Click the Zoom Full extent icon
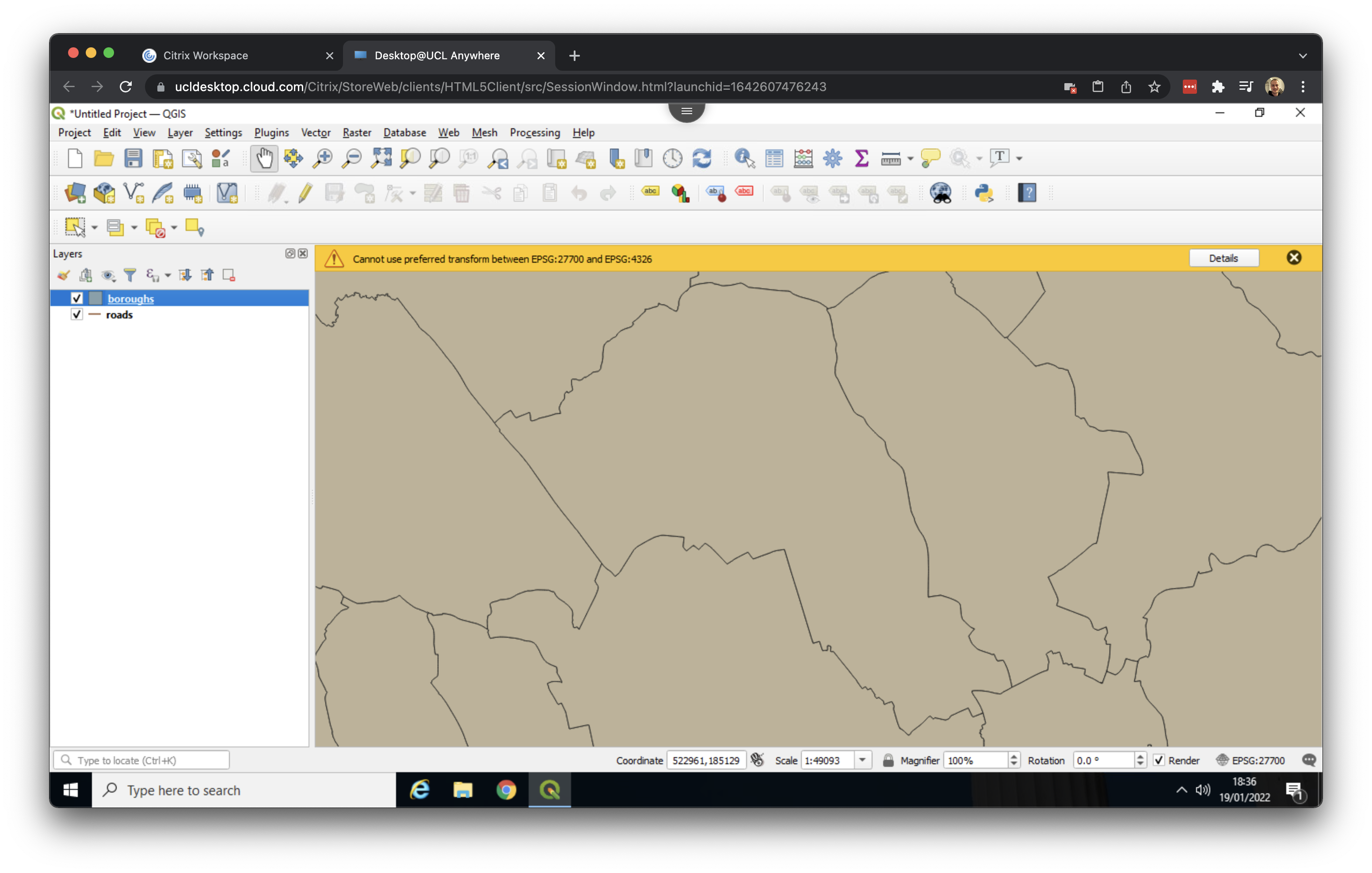The width and height of the screenshot is (1372, 873). 381,158
